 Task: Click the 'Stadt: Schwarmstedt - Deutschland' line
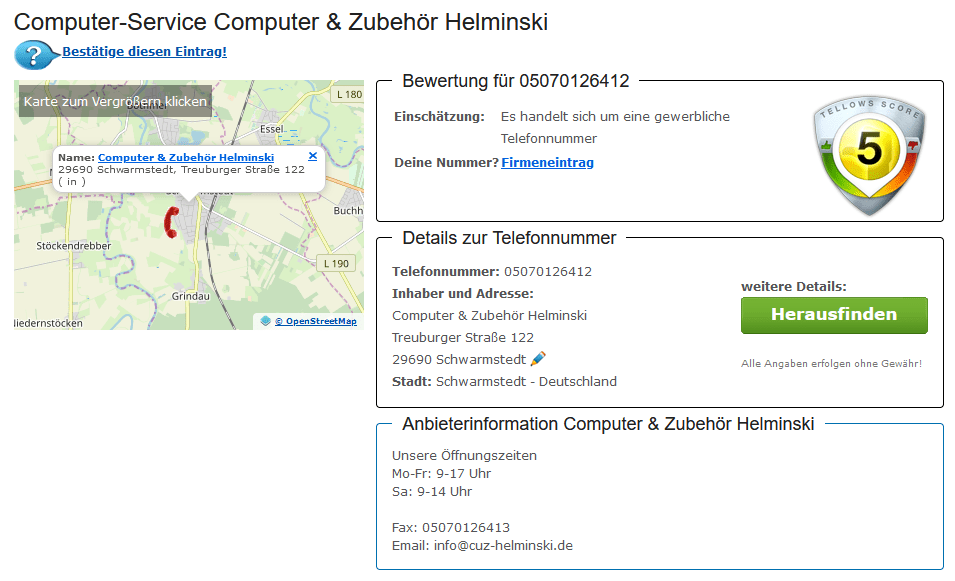point(504,381)
